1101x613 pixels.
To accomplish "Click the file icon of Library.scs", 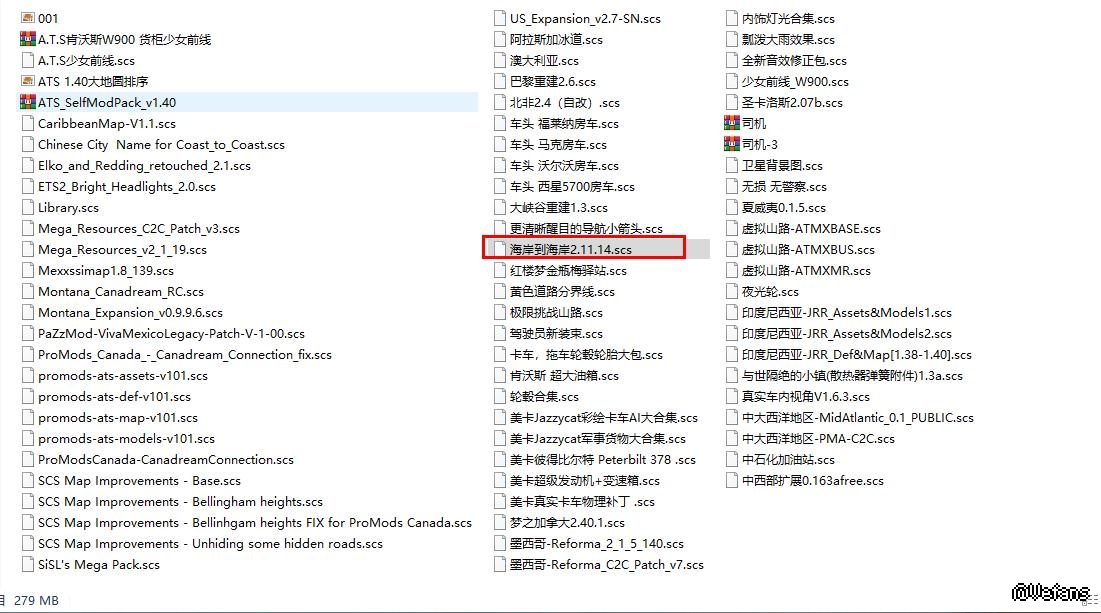I will (28, 208).
